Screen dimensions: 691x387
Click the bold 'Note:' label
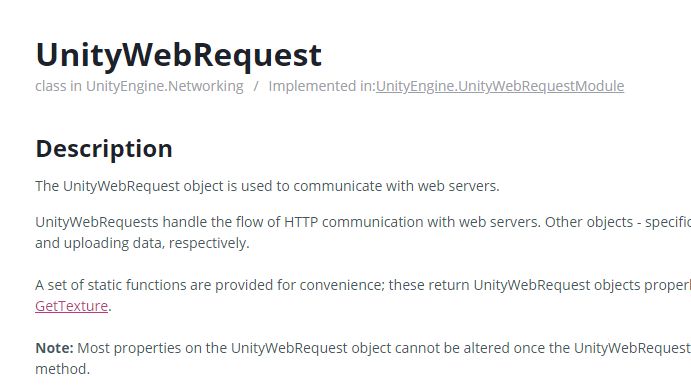pos(54,348)
